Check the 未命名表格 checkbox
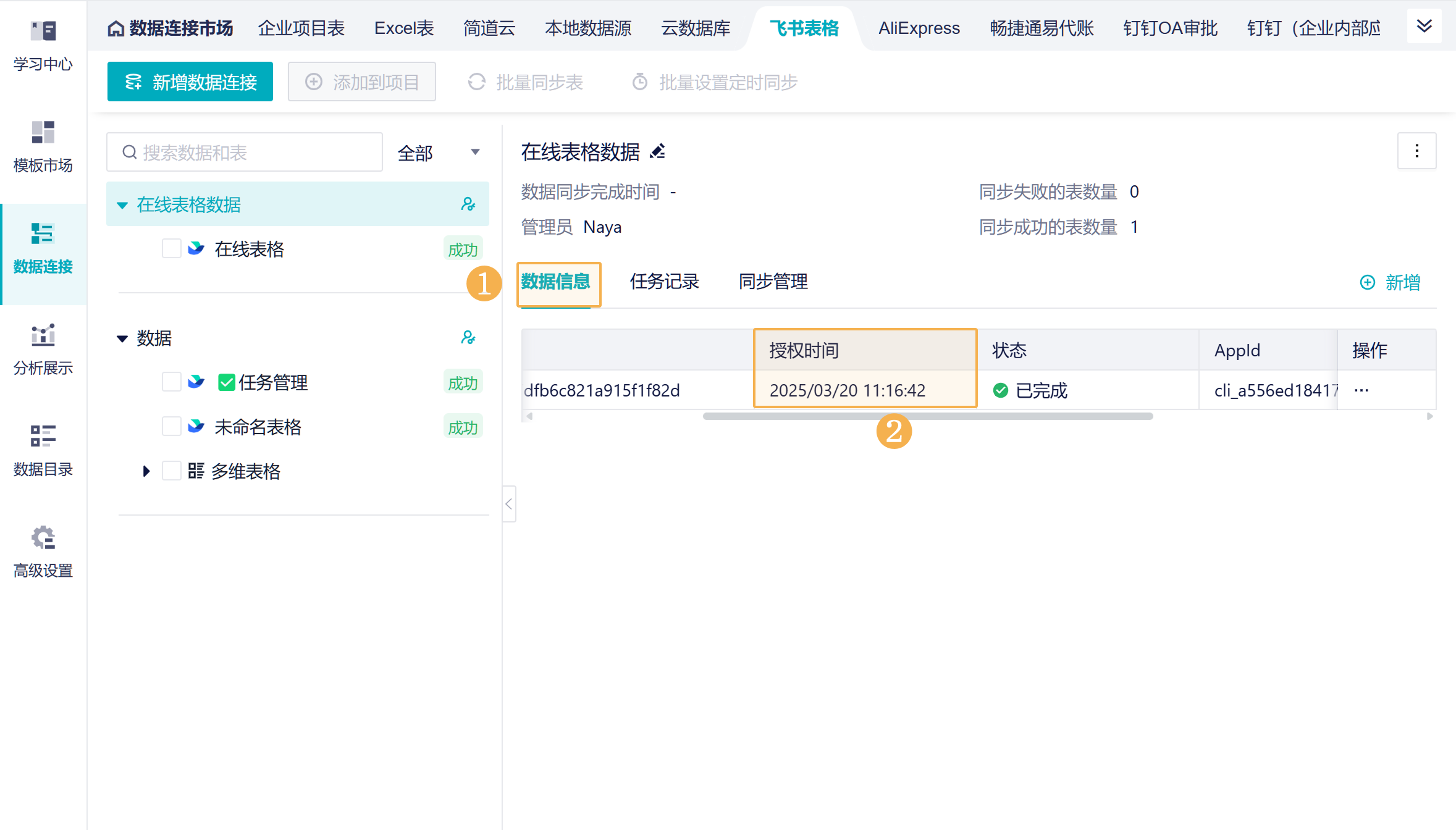Image resolution: width=1456 pixels, height=830 pixels. pos(171,427)
